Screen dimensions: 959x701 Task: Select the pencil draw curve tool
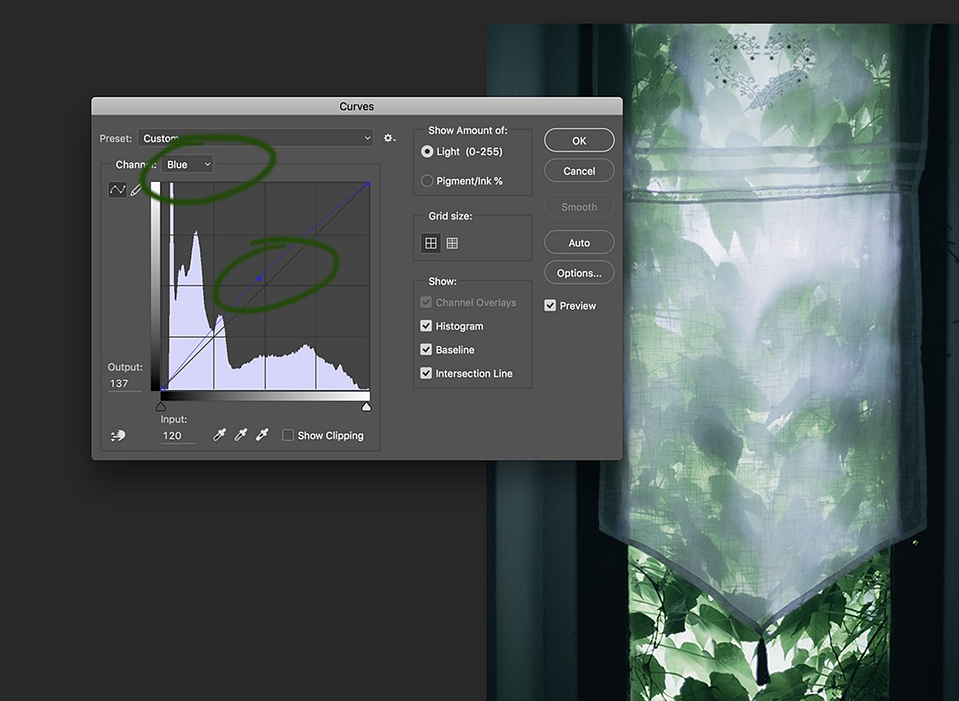pos(136,190)
